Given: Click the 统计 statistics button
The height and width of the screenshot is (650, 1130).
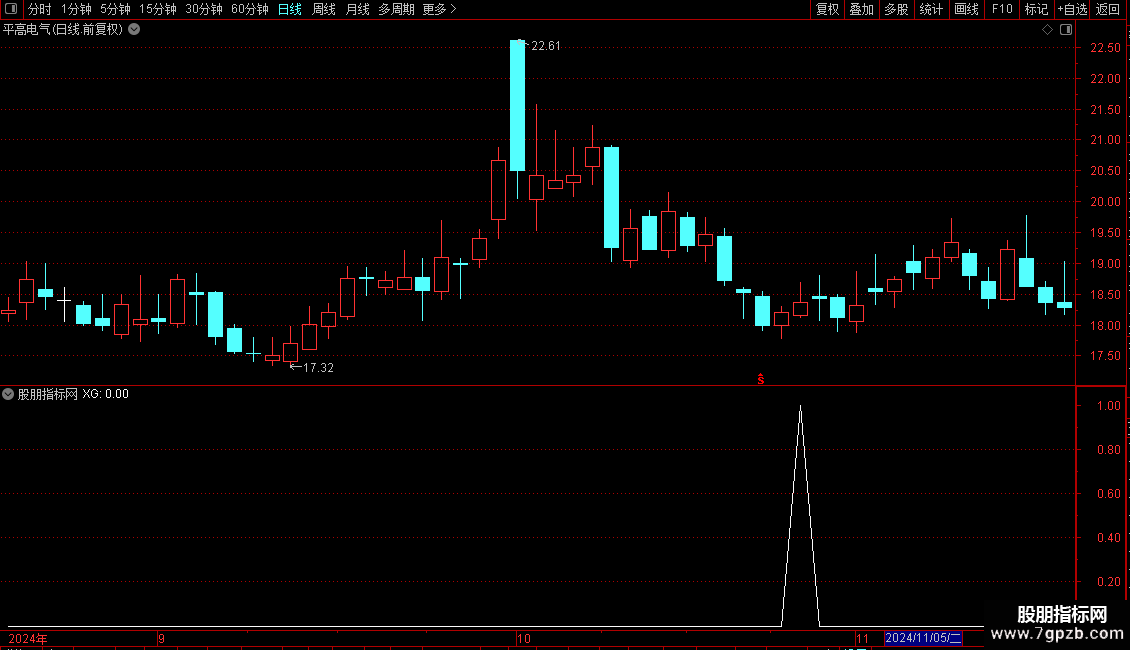Looking at the screenshot, I should [x=931, y=9].
